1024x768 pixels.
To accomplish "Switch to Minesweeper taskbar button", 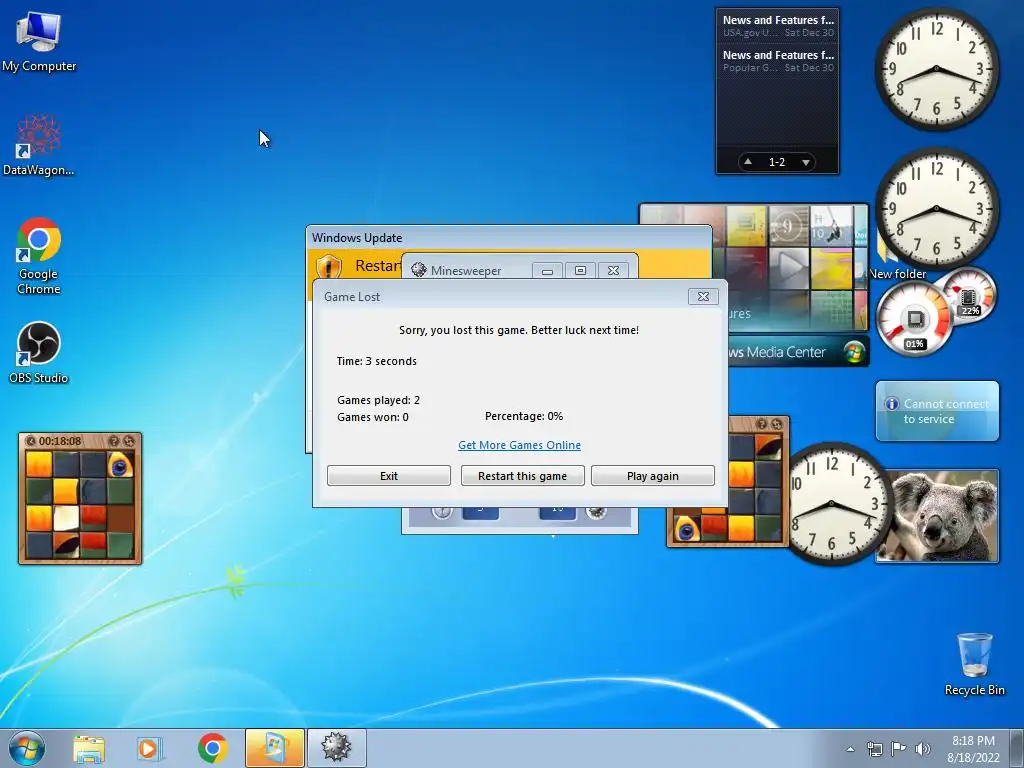I will (336, 748).
